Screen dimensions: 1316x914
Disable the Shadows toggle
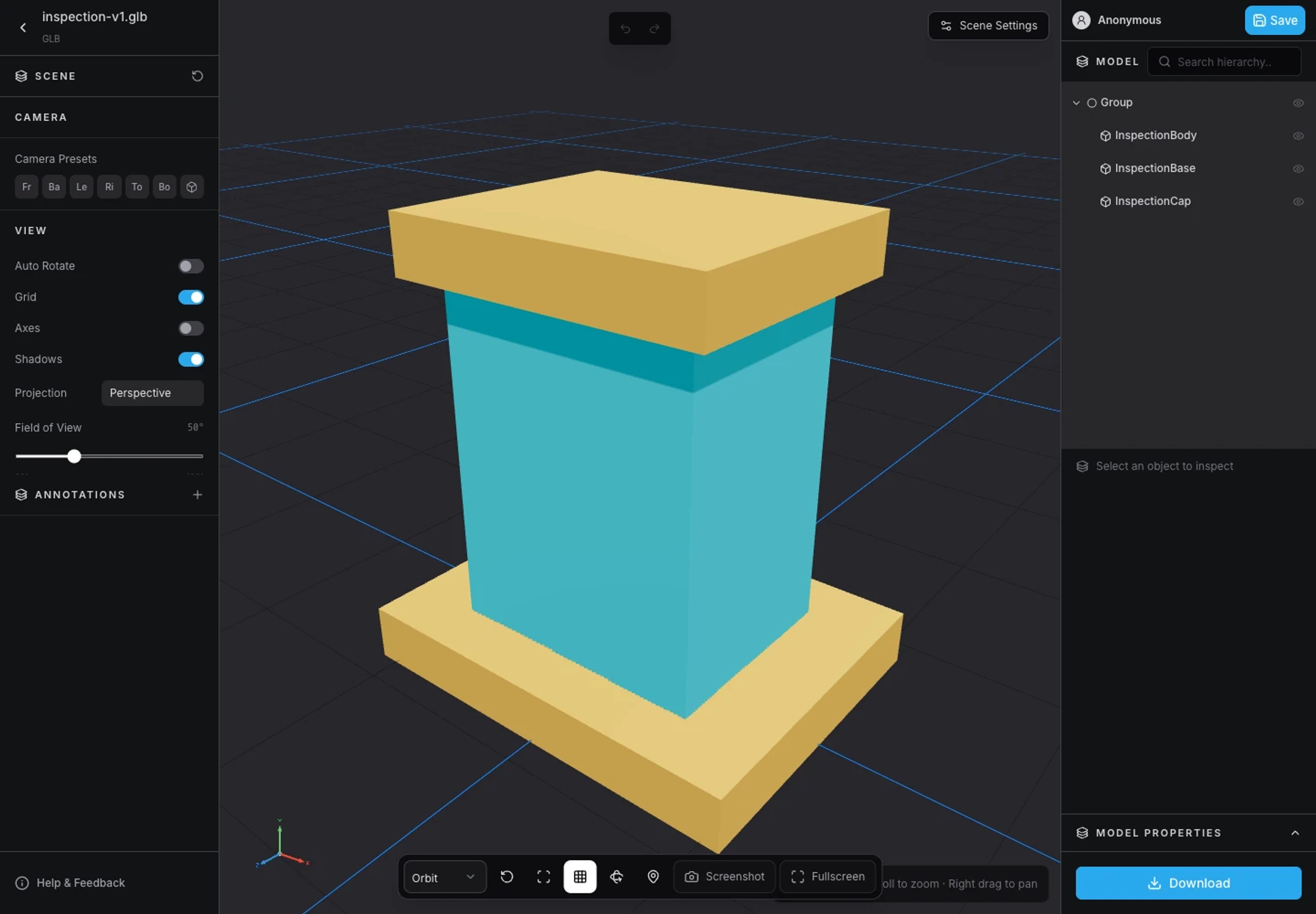coord(191,359)
